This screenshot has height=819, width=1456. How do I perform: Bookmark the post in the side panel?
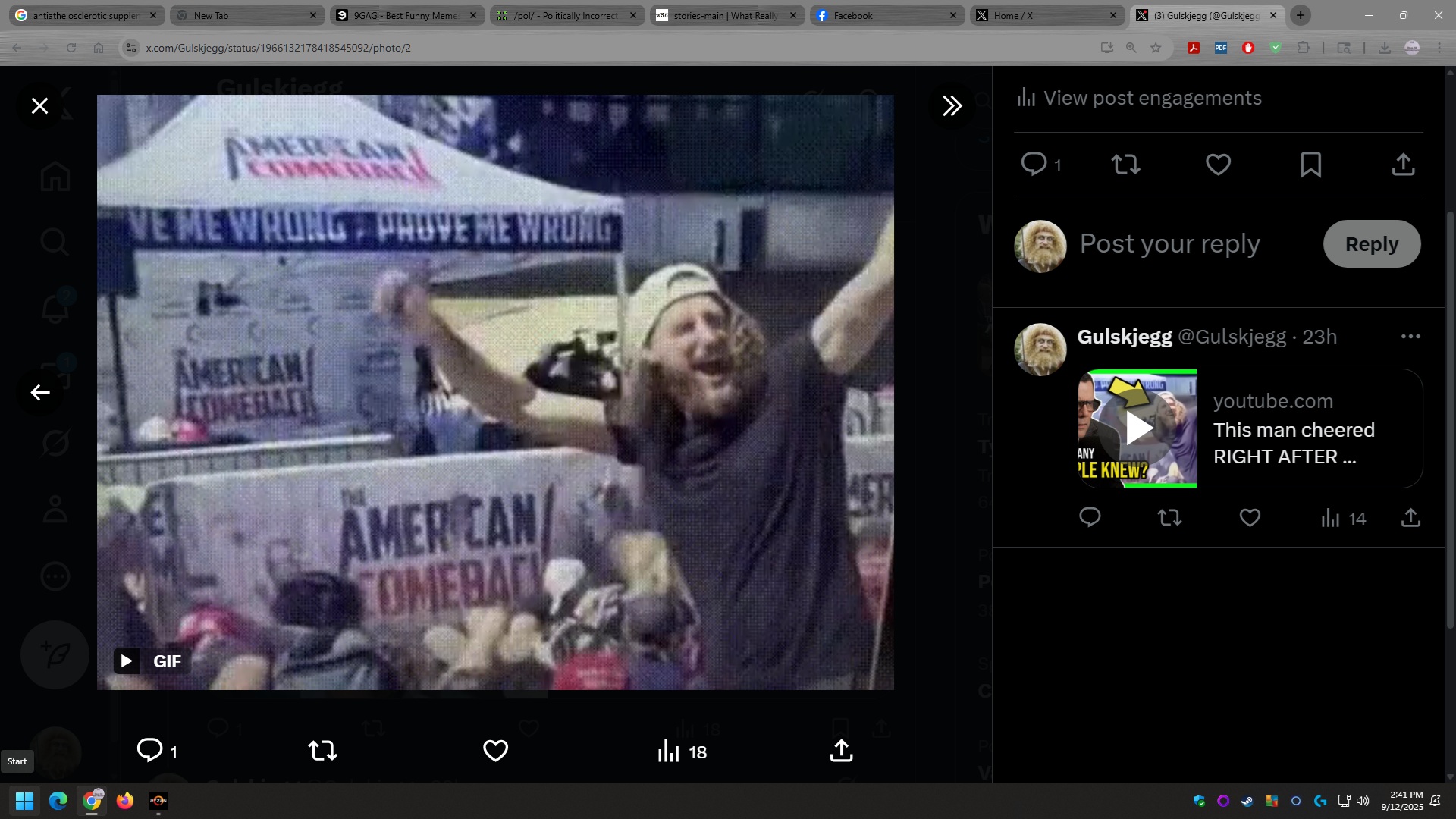[1310, 165]
